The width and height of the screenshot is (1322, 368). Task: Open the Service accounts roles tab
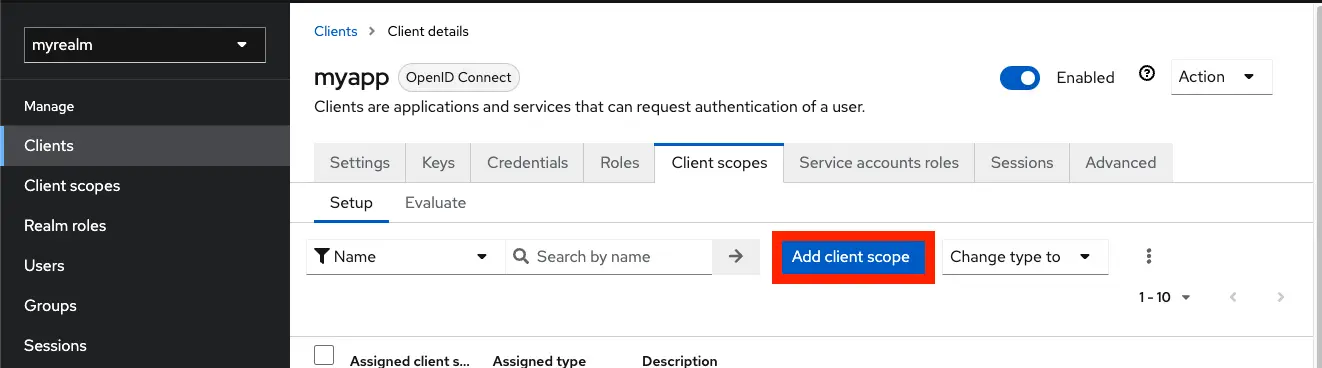(x=879, y=163)
